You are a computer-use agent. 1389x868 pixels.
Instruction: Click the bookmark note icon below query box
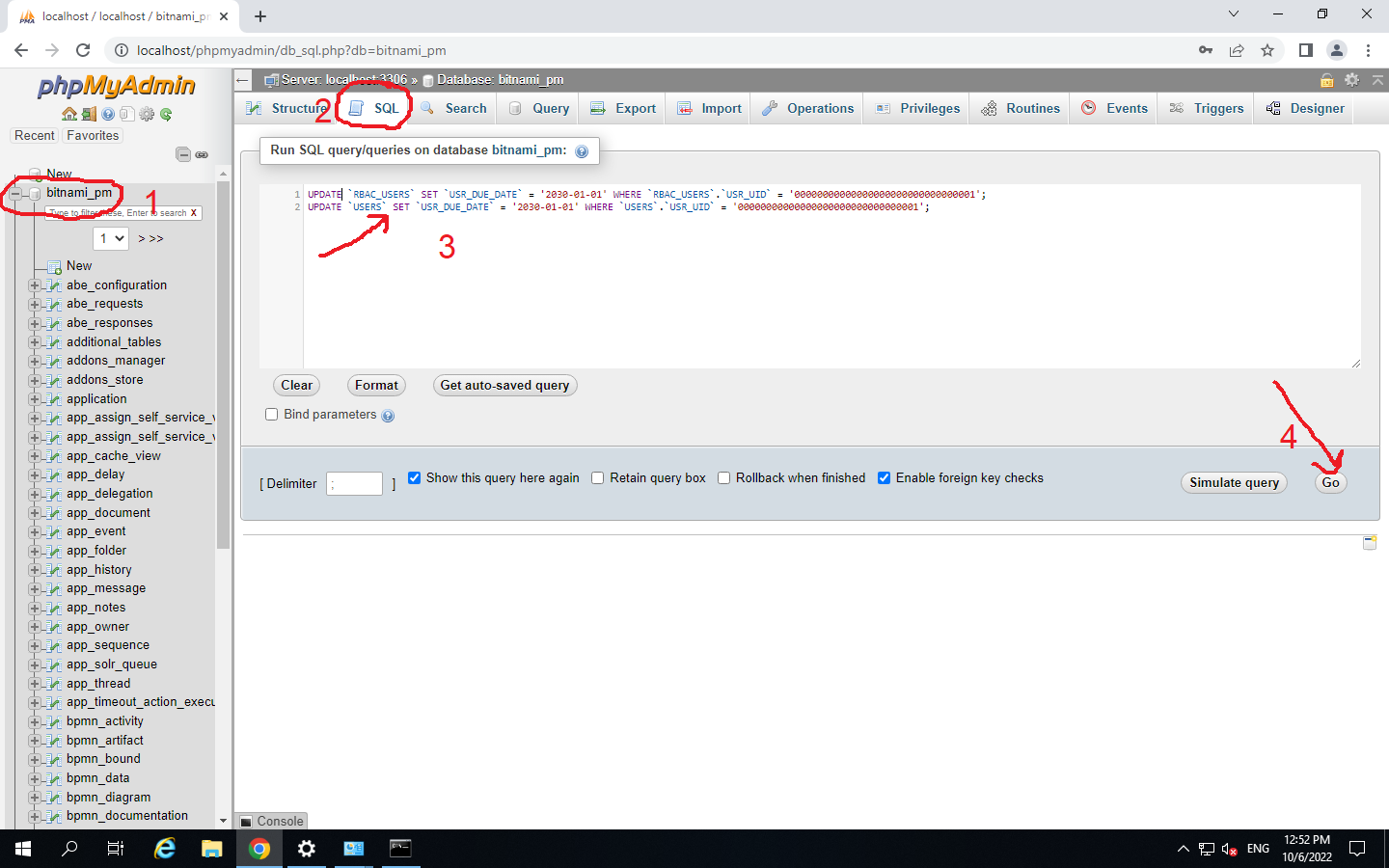tap(1369, 543)
